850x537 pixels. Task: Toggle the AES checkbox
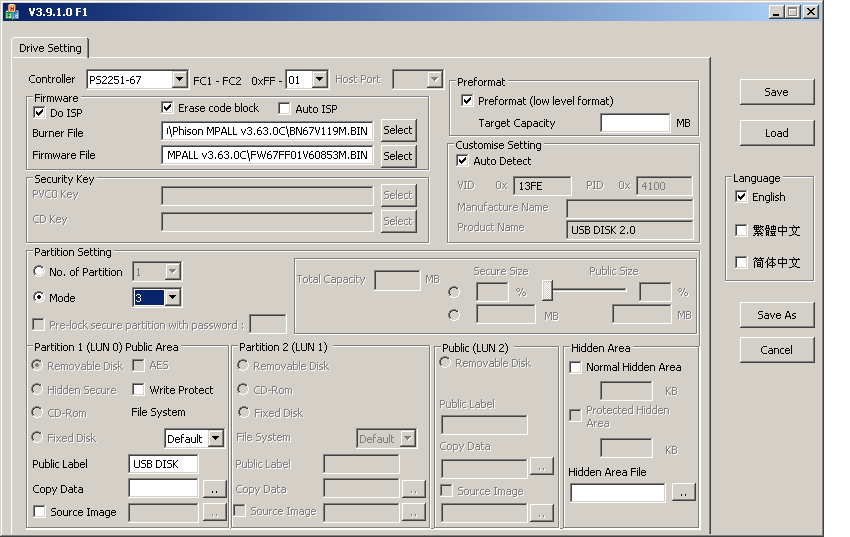click(138, 365)
